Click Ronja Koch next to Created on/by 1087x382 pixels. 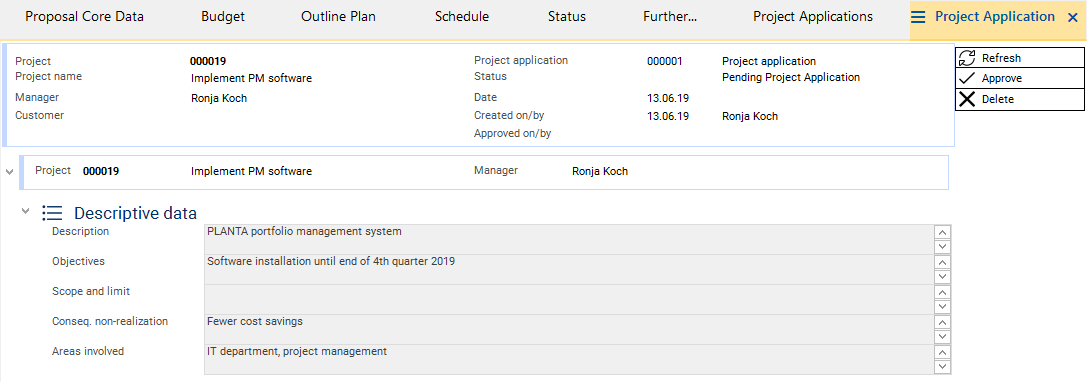749,116
